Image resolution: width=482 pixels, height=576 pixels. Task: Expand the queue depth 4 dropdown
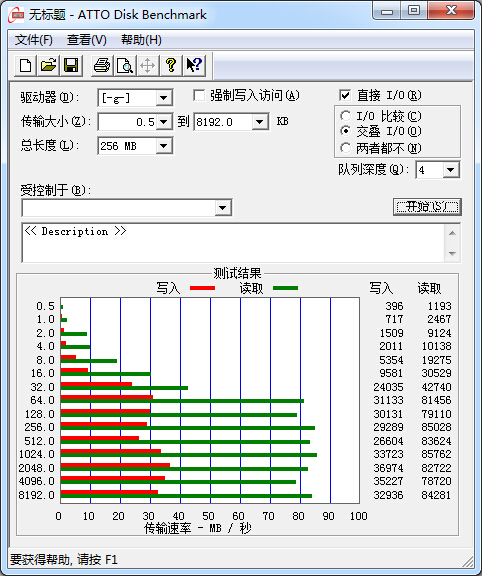tap(450, 170)
